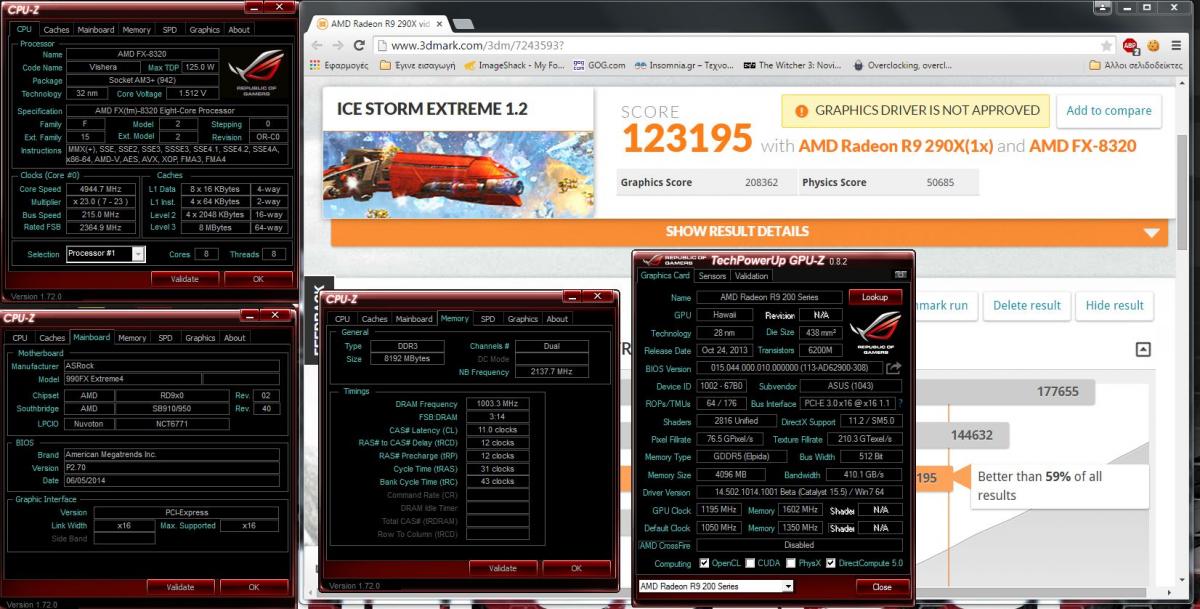
Task: Open a new Chrome tab
Action: tap(463, 22)
